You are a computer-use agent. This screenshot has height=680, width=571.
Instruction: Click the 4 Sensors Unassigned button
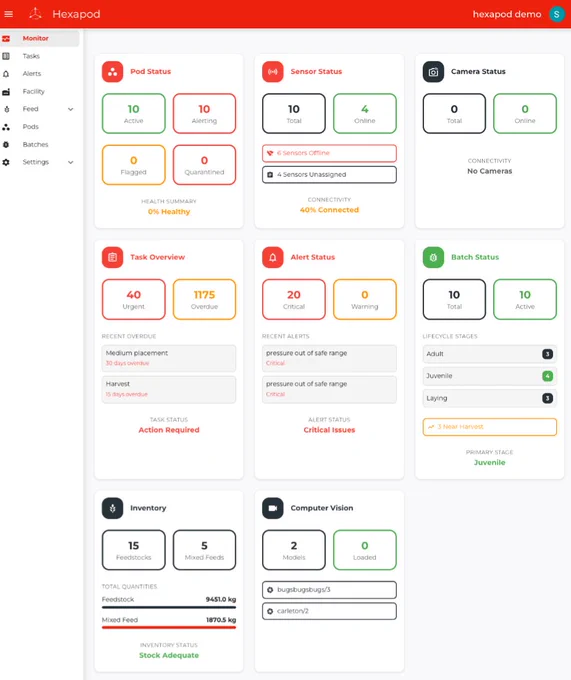click(329, 175)
